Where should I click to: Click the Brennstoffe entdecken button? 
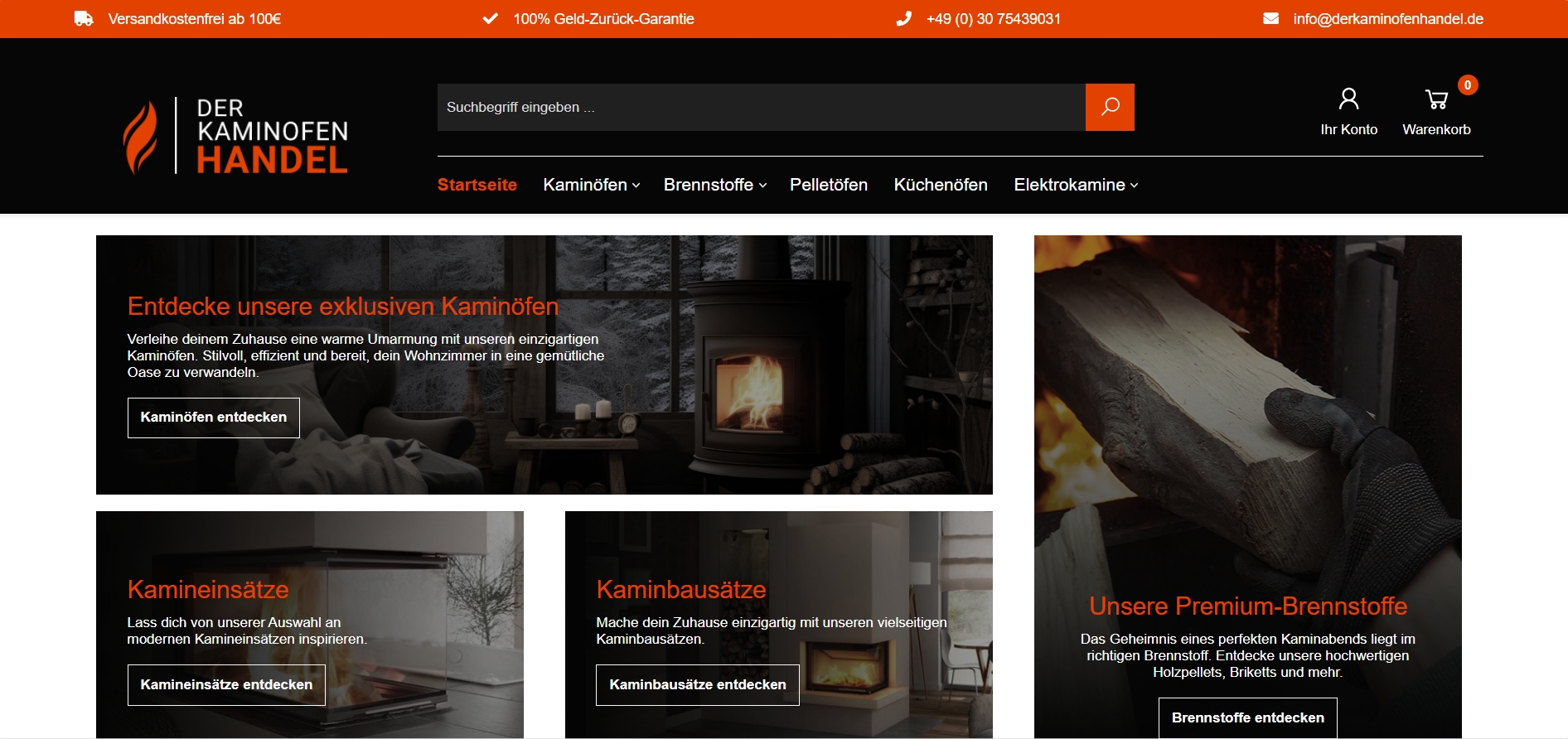(1248, 717)
